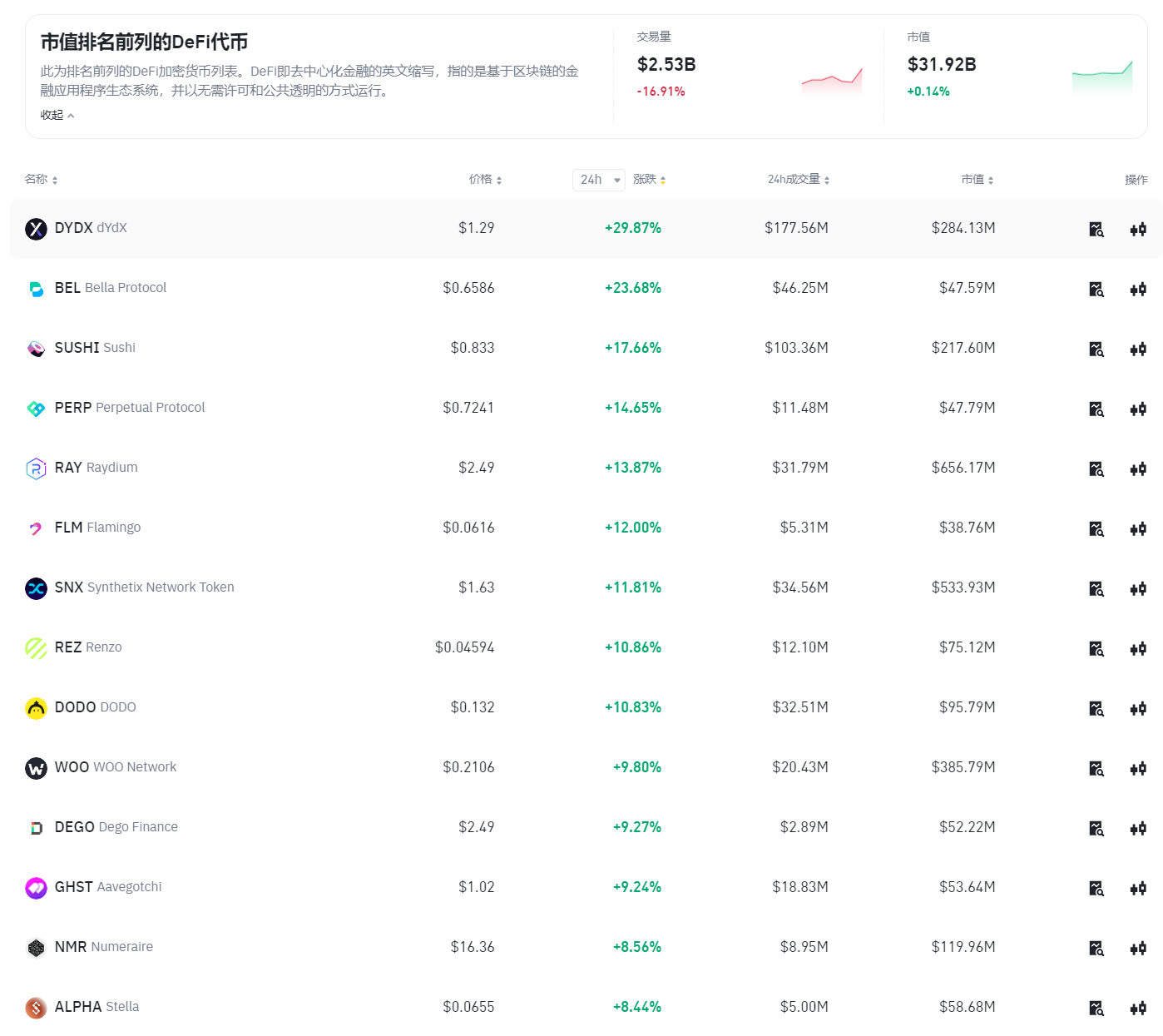Open REZ details page icon
Screen dimensions: 1163x1036
[x=1096, y=648]
